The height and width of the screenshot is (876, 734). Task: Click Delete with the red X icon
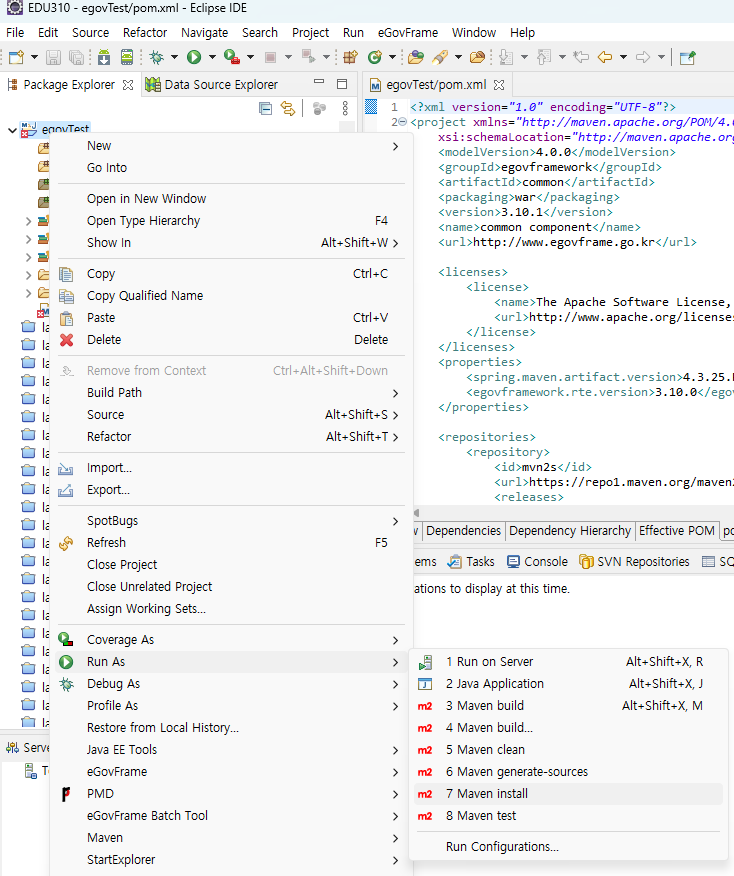click(x=231, y=340)
